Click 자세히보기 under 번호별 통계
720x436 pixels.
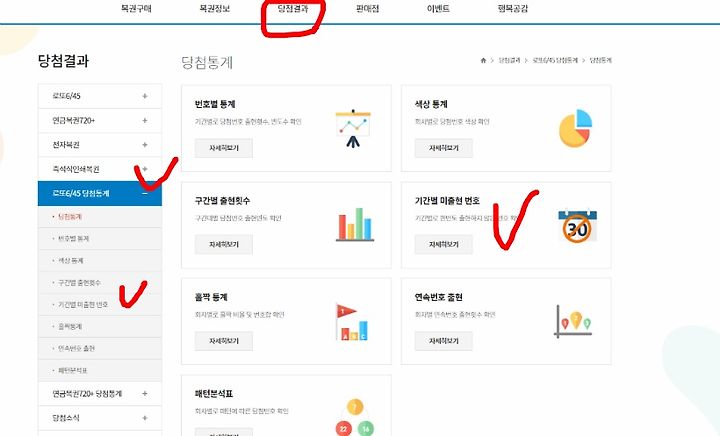pyautogui.click(x=224, y=148)
